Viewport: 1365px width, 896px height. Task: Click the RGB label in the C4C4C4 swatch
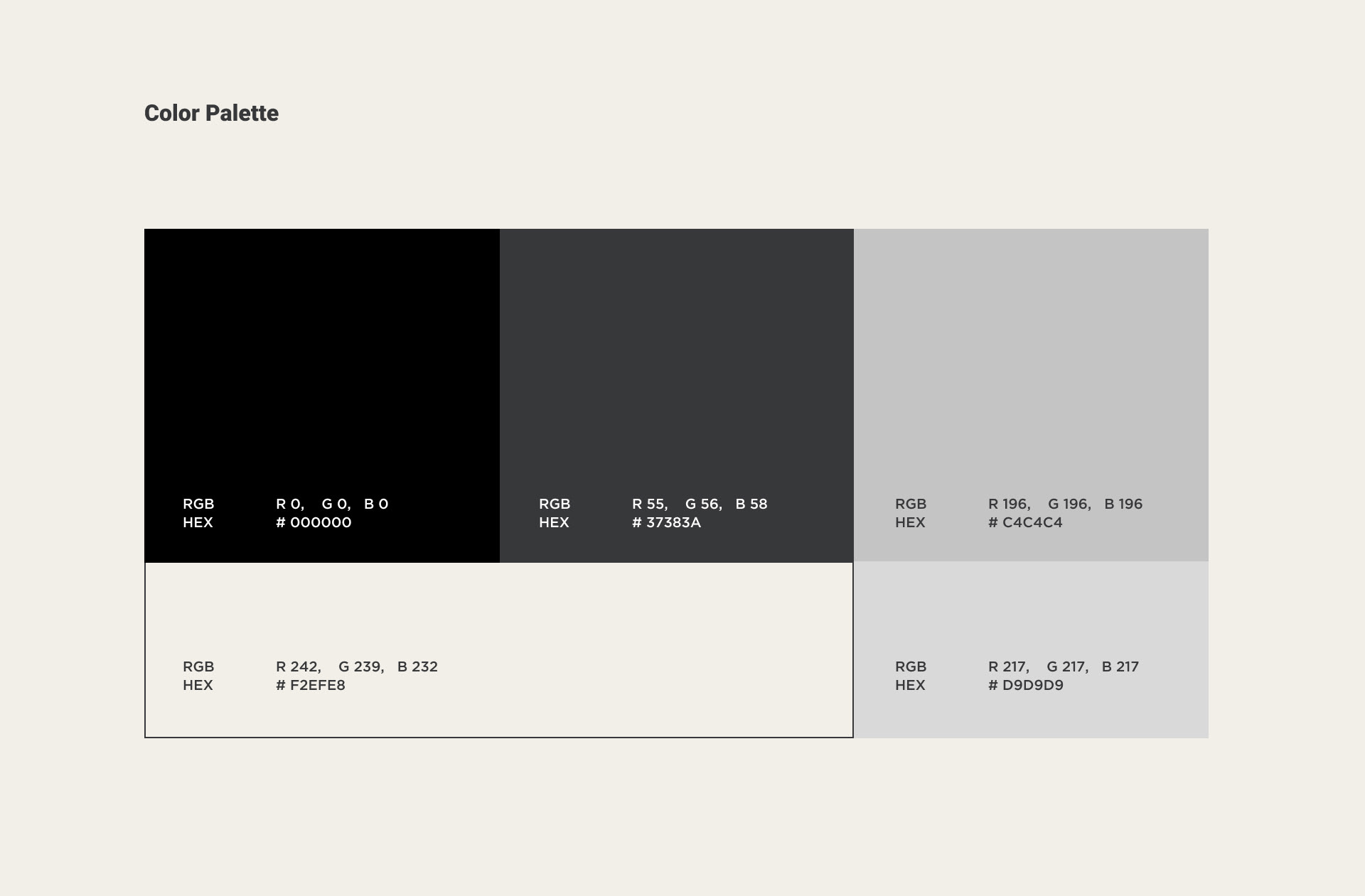911,504
